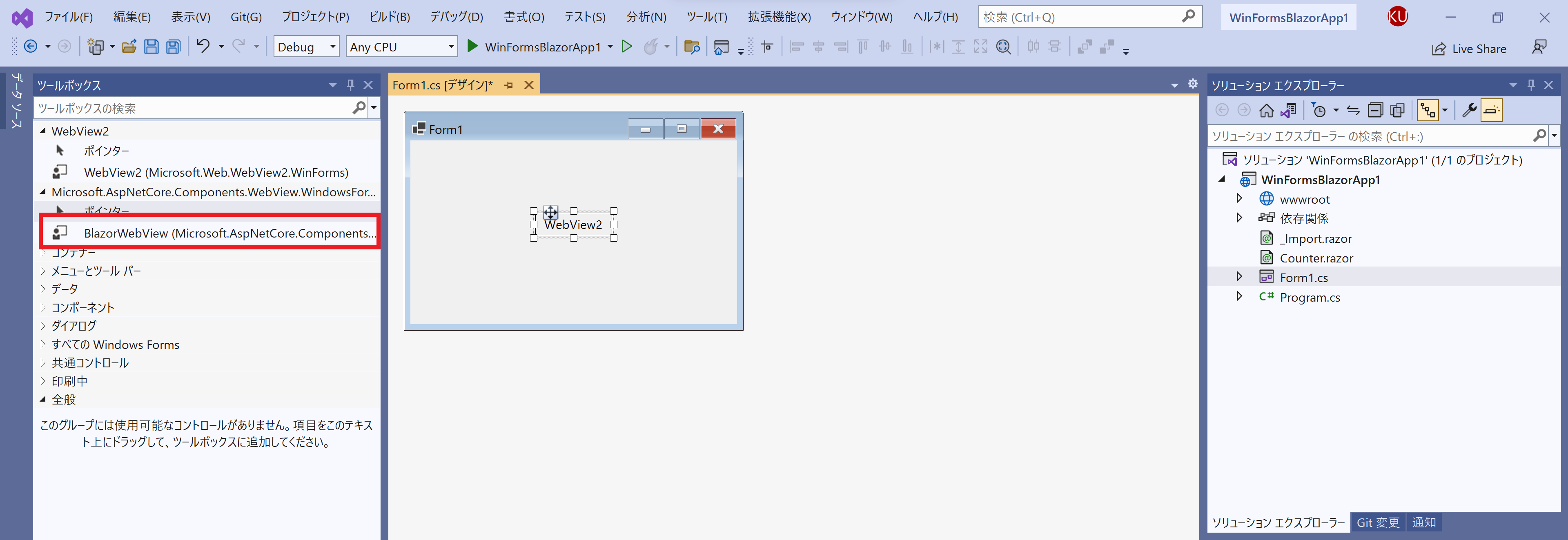Screen dimensions: 1568x540
Task: Click the Open File folder icon
Action: [x=129, y=46]
